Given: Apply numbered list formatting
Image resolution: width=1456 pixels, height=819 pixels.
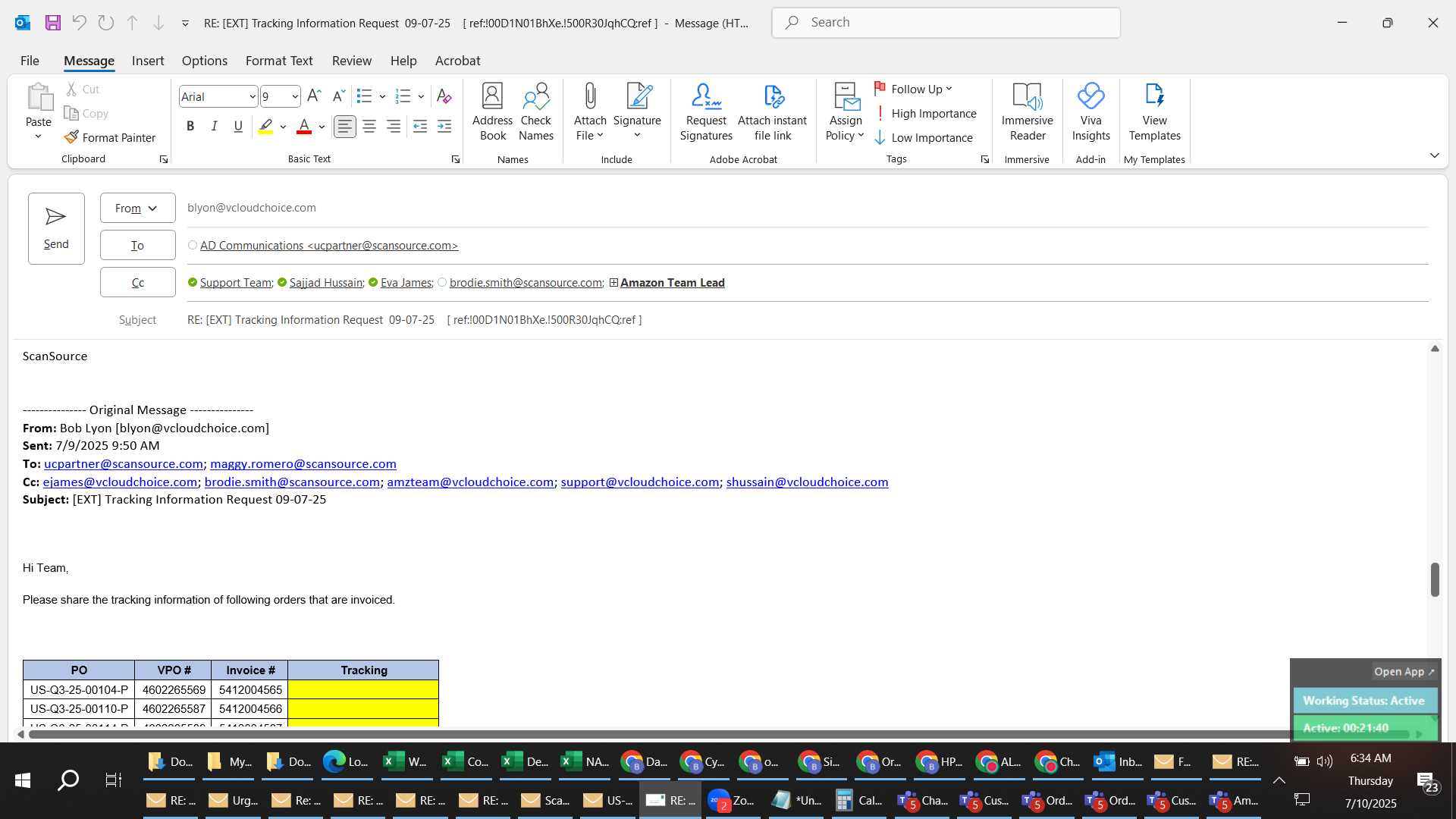Looking at the screenshot, I should pyautogui.click(x=403, y=96).
